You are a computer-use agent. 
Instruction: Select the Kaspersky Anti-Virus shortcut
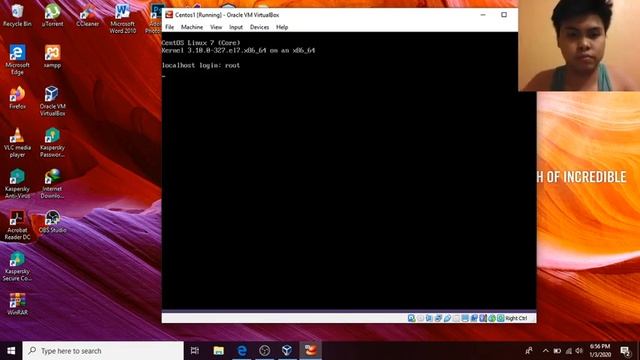point(17,184)
